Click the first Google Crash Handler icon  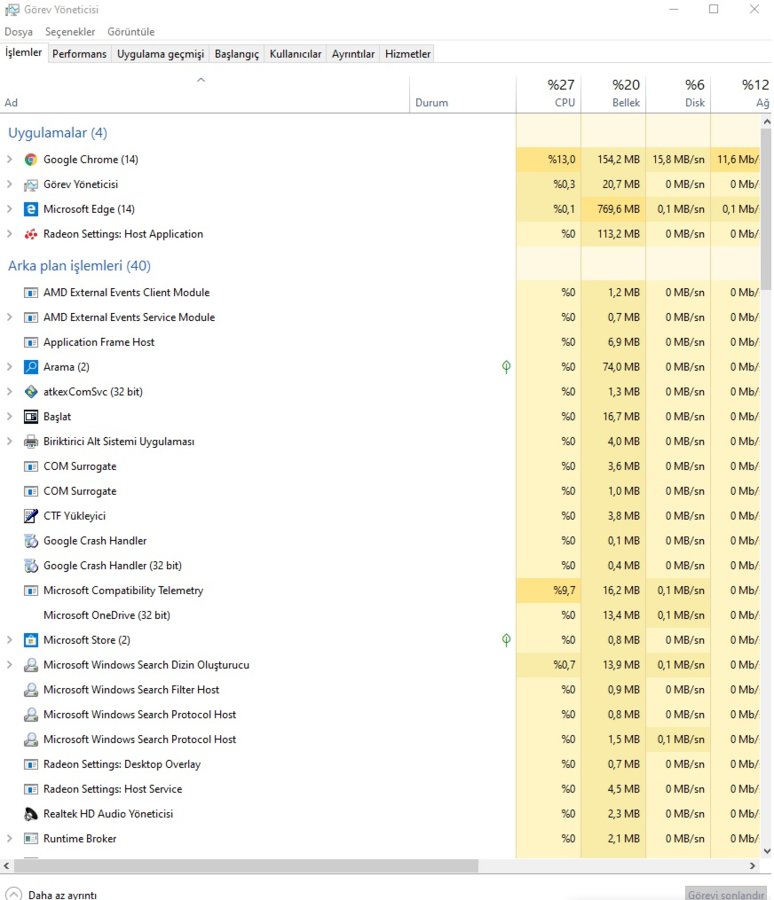pos(31,541)
